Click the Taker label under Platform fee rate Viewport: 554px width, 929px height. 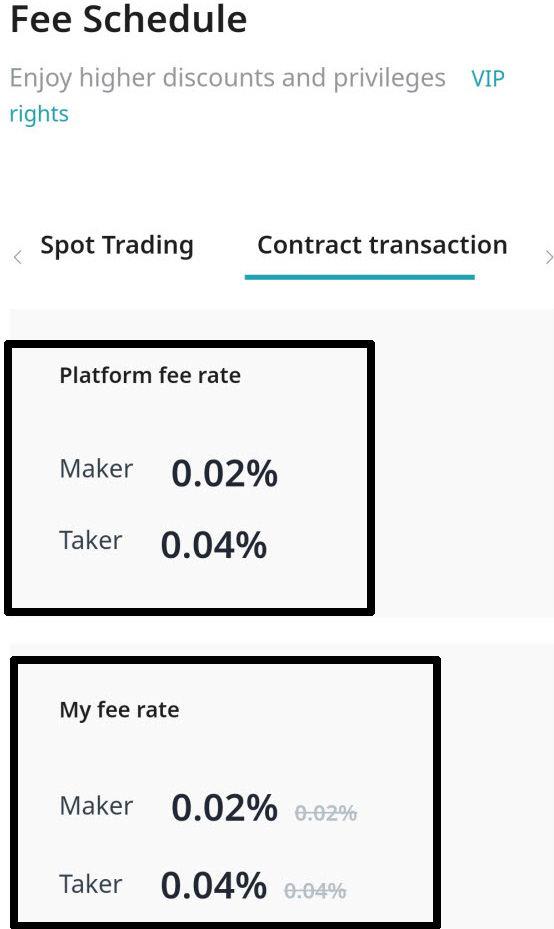(x=91, y=540)
